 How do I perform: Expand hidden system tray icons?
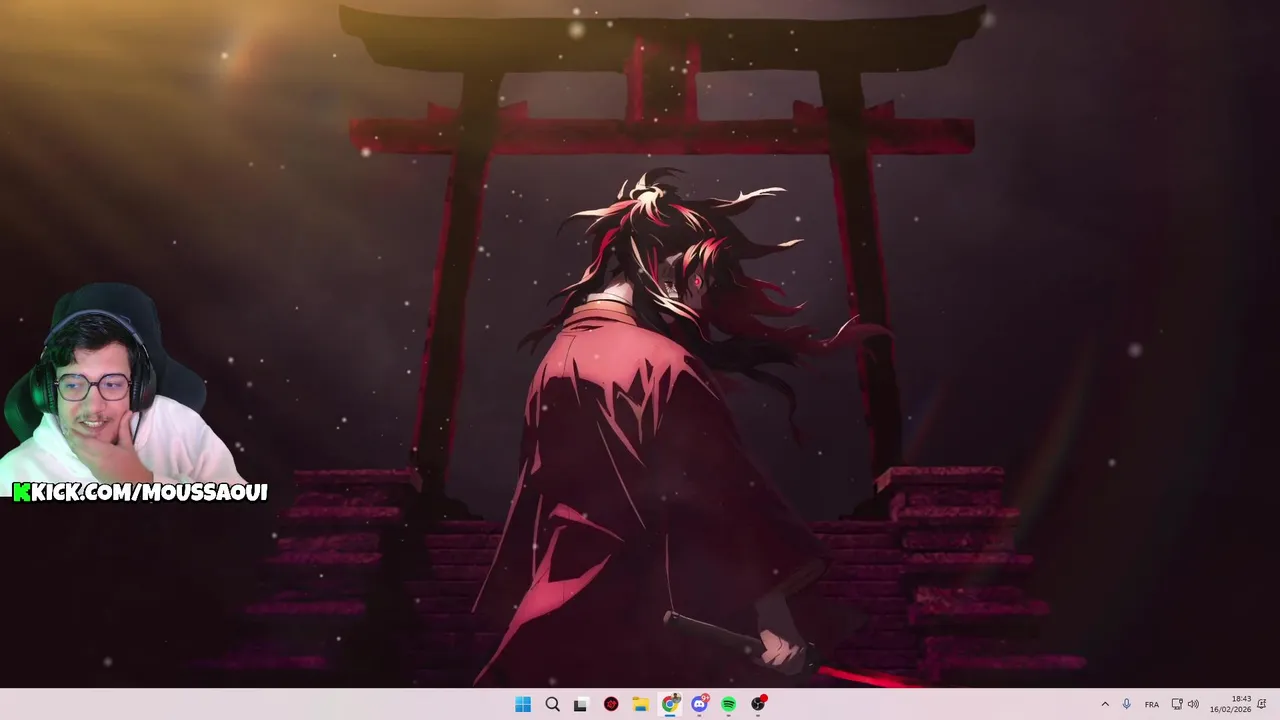[x=1105, y=704]
